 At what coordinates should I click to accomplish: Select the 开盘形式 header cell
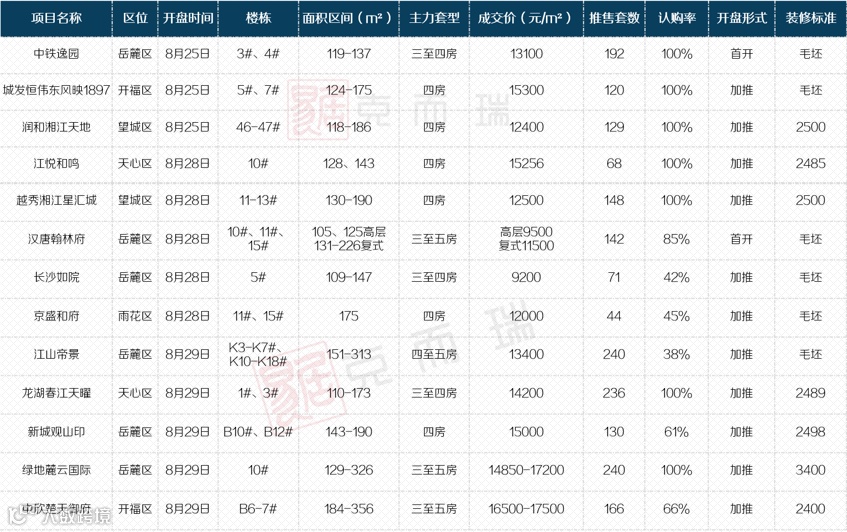(x=742, y=18)
